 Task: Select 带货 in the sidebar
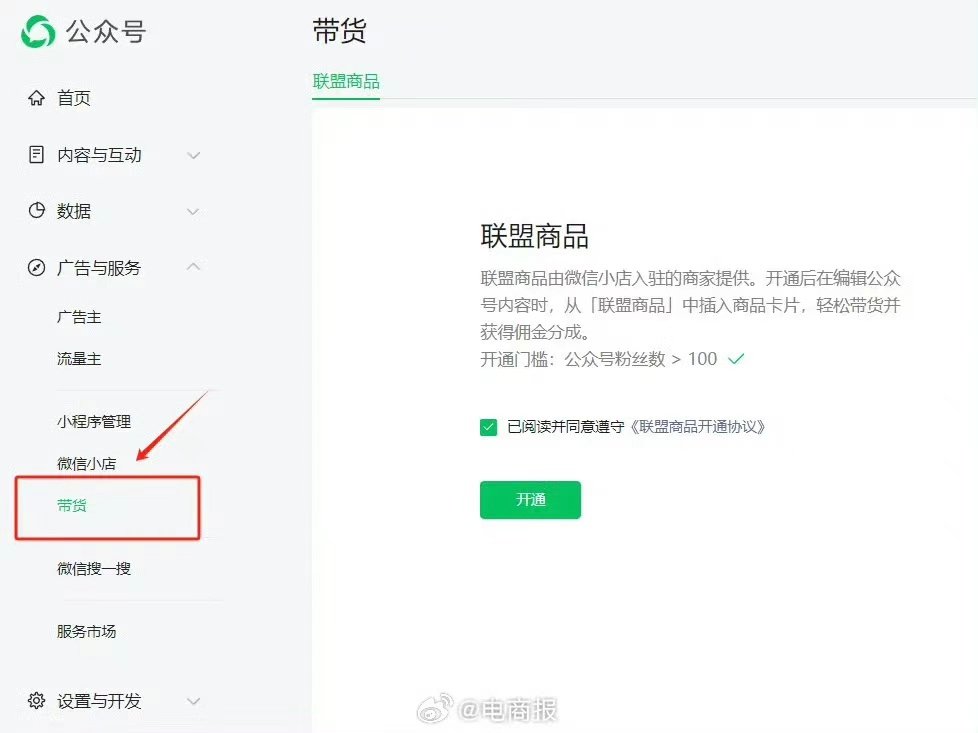coord(72,505)
